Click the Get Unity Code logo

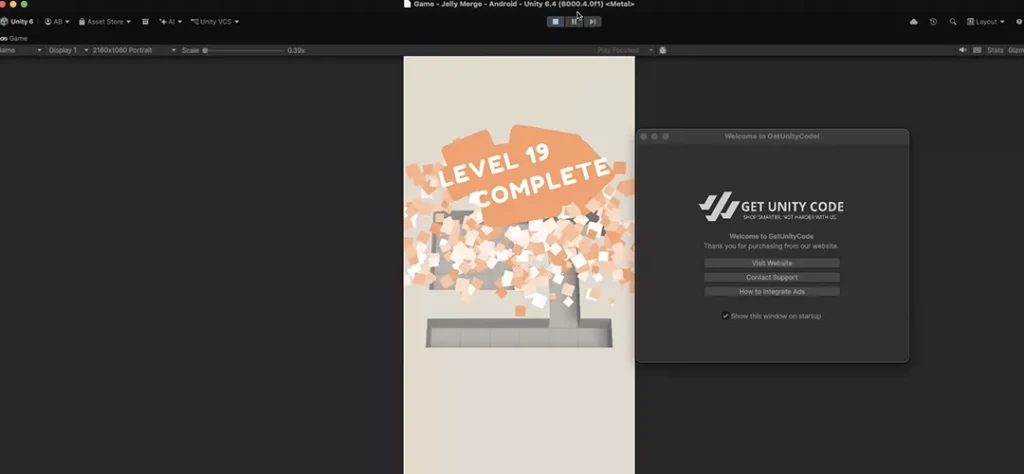click(771, 207)
